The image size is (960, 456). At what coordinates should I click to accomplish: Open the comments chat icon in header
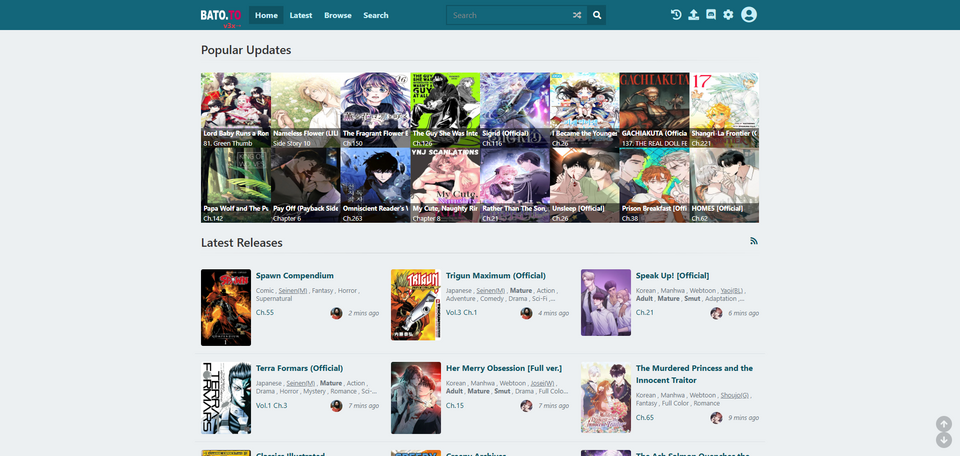coord(711,15)
